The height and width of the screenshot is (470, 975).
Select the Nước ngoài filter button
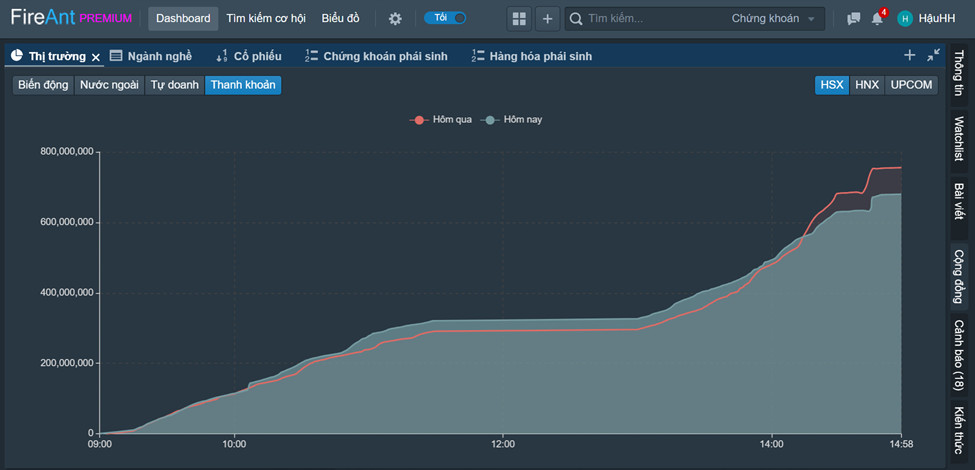(110, 85)
